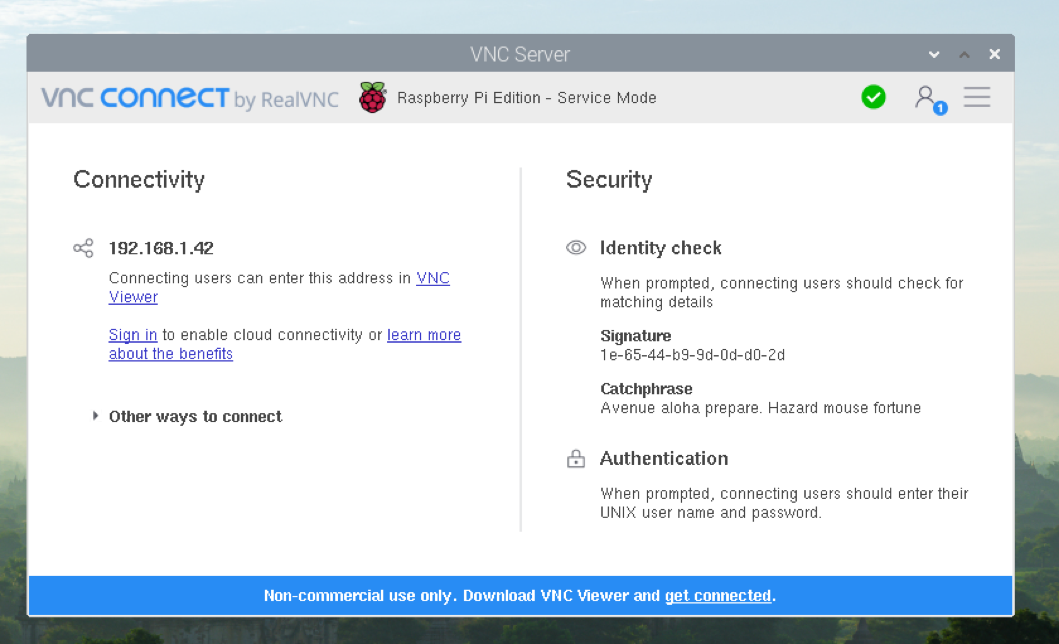
Task: Open learn more about the benefits
Action: coord(424,334)
